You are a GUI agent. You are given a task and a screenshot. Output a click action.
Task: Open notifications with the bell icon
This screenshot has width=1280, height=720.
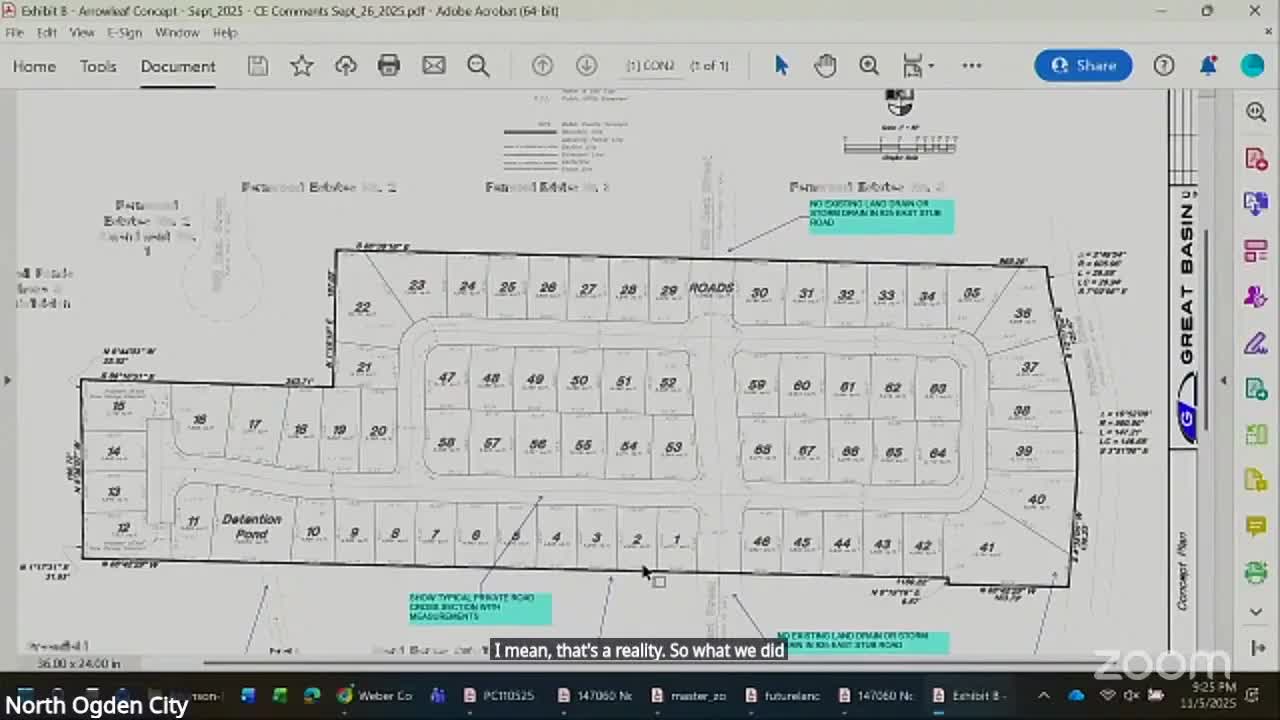click(x=1208, y=65)
